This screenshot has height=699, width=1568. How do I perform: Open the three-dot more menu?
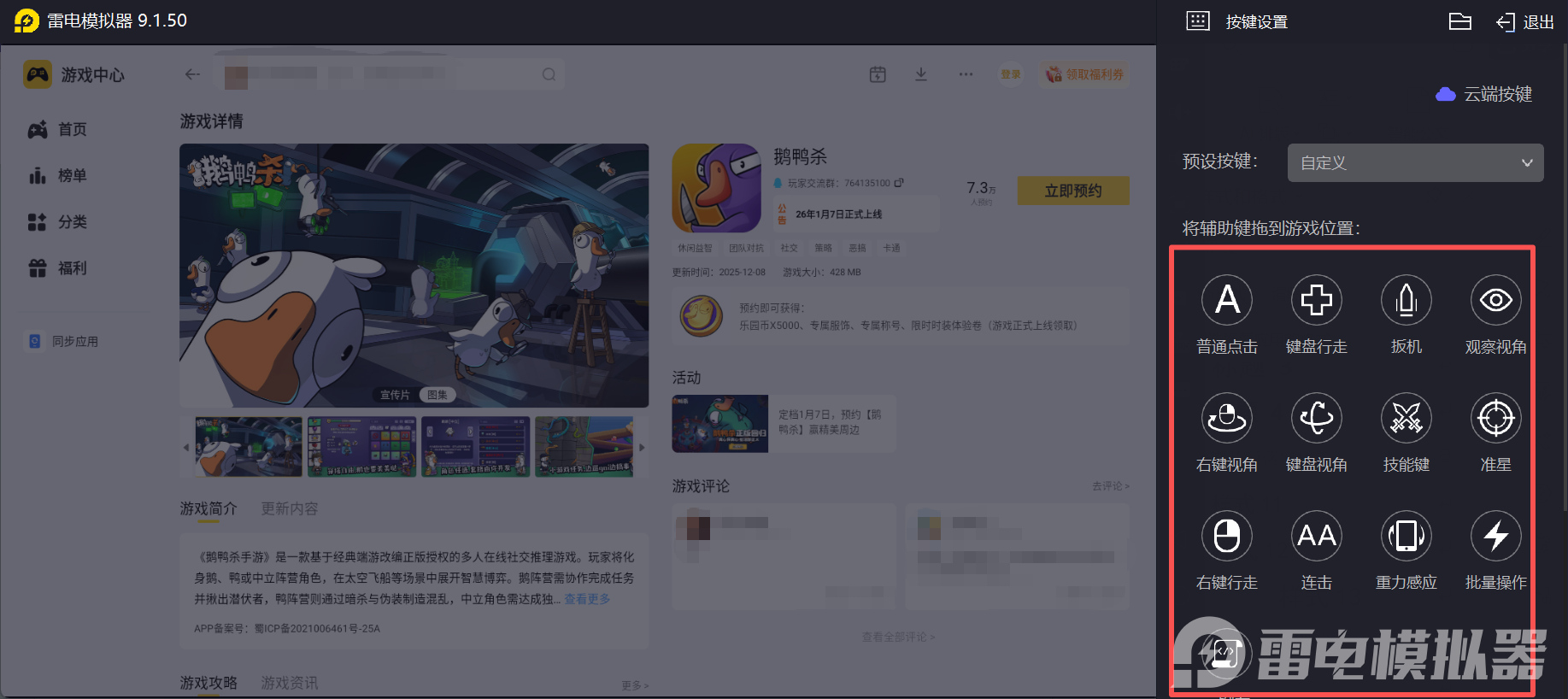[x=966, y=74]
